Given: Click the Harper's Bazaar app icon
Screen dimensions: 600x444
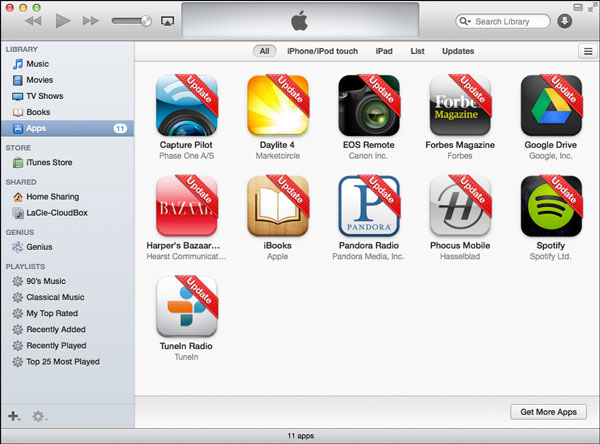Looking at the screenshot, I should point(187,206).
